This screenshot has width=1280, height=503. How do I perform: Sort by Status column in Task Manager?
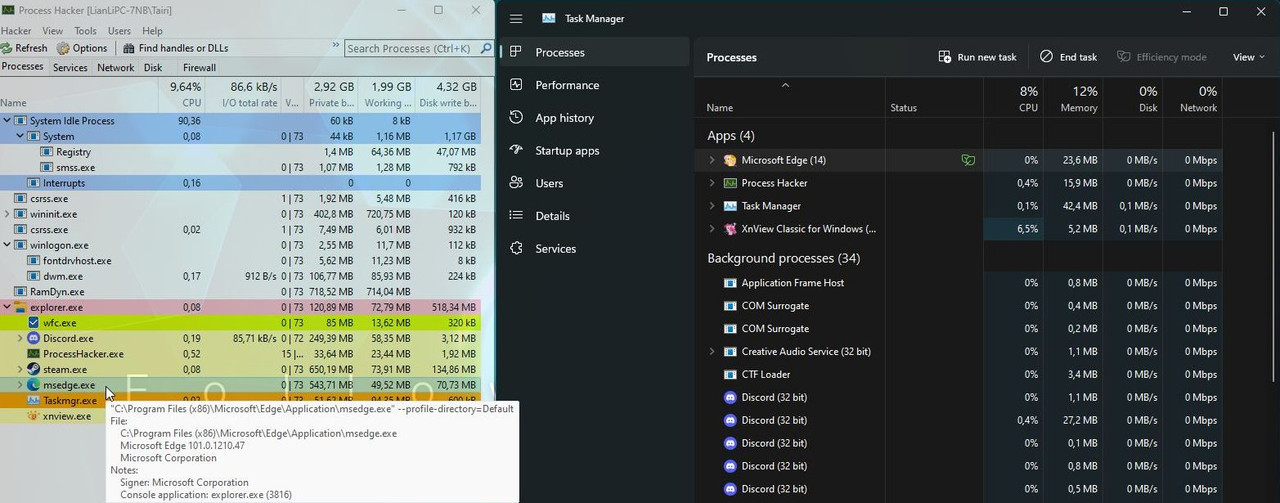[934, 99]
